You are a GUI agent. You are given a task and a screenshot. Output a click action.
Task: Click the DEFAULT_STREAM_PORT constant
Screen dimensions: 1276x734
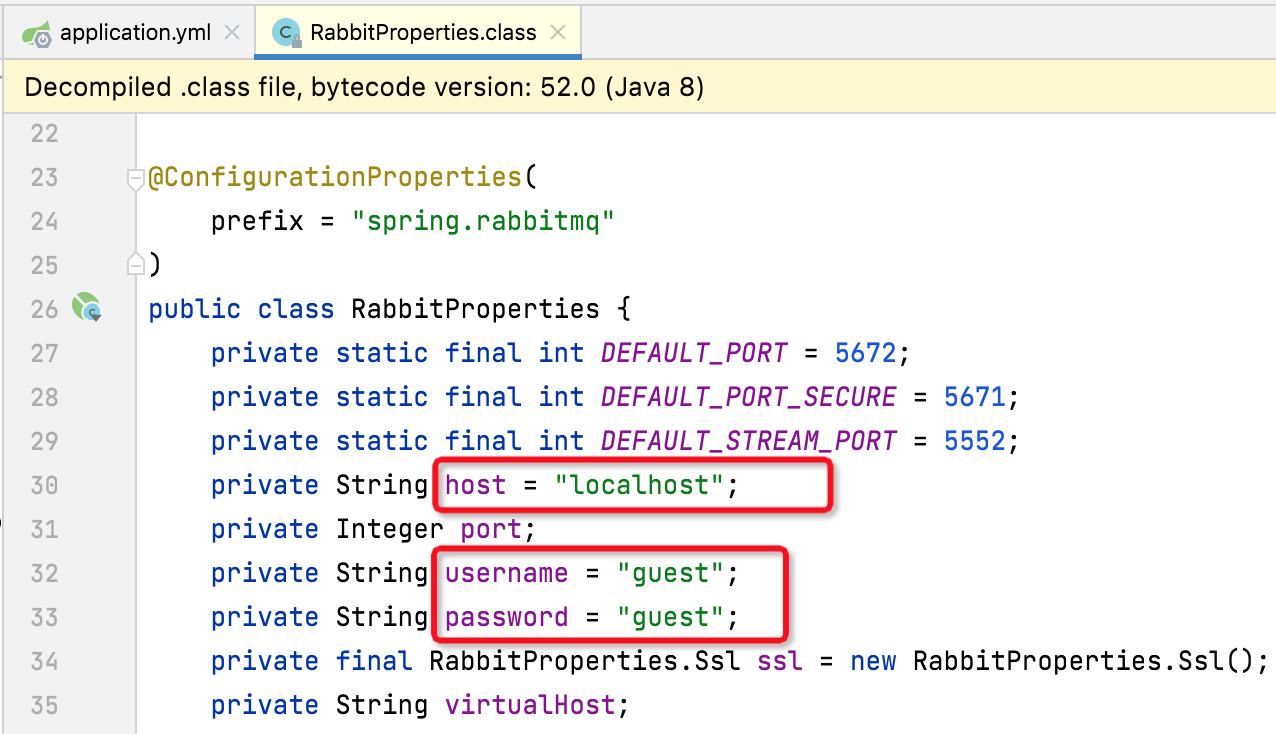748,441
